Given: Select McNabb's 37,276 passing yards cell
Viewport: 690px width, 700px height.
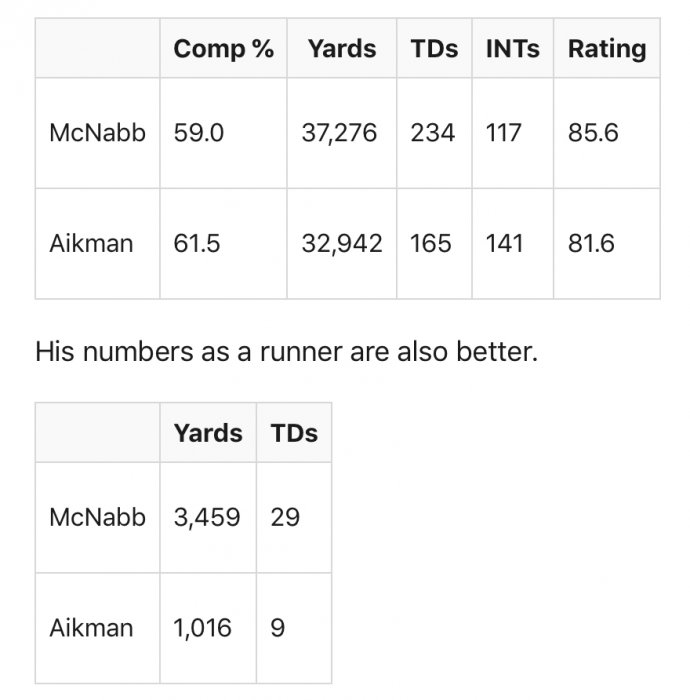Looking at the screenshot, I should click(341, 133).
